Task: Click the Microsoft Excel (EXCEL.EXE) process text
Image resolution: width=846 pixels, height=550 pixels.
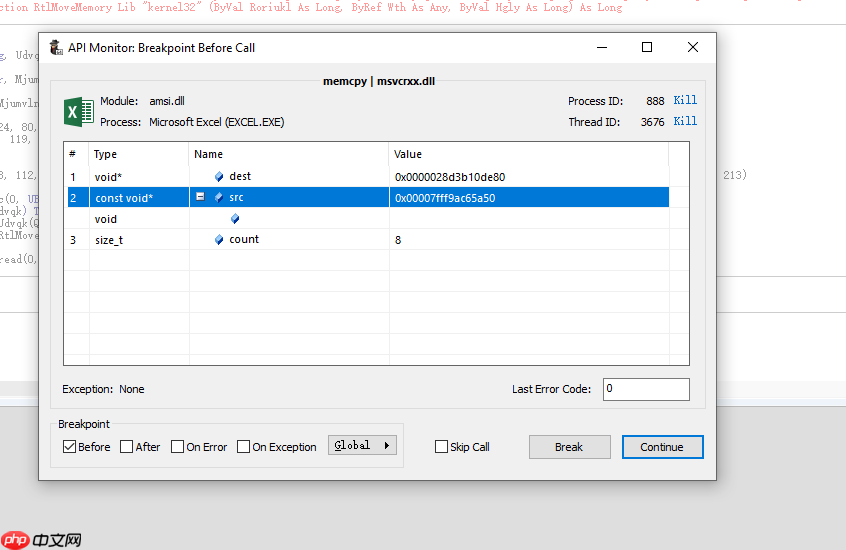Action: 216,122
